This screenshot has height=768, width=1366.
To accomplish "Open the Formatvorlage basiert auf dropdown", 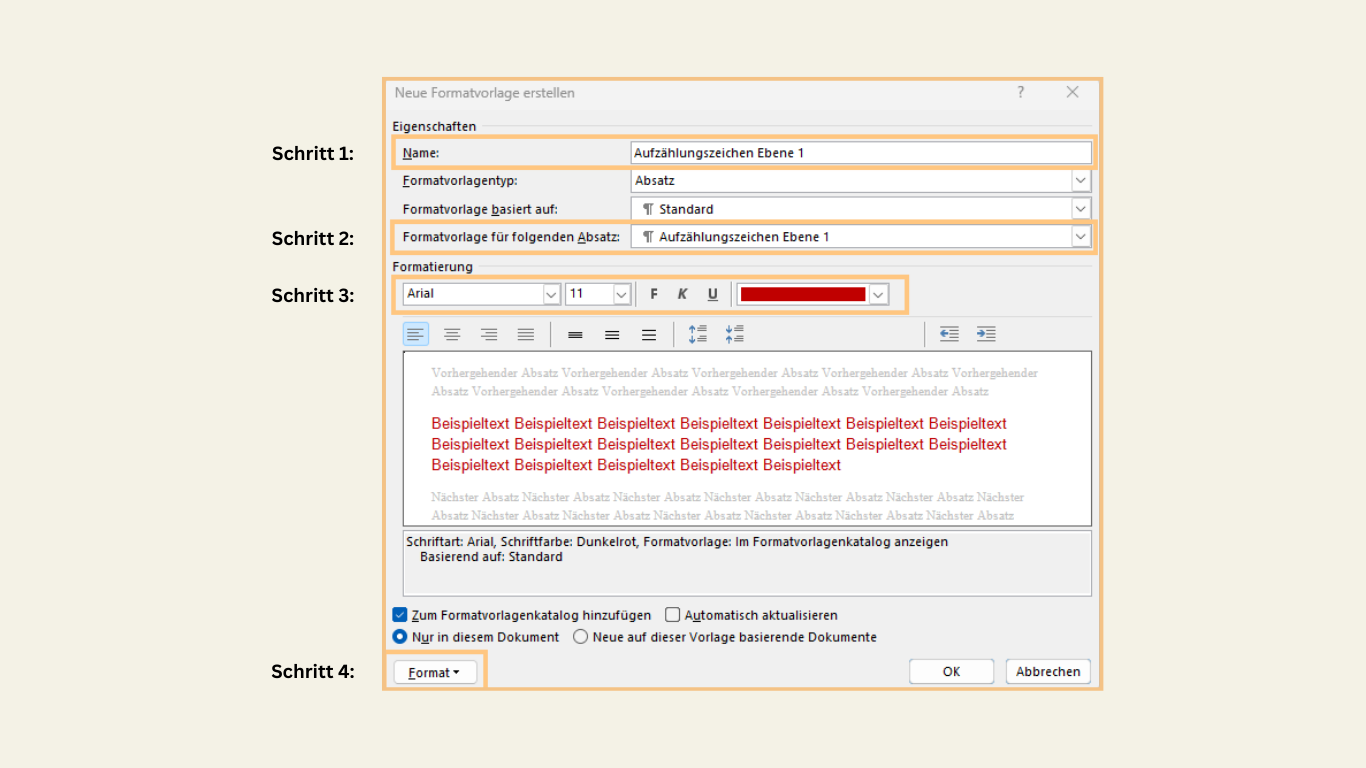I will (x=1081, y=208).
